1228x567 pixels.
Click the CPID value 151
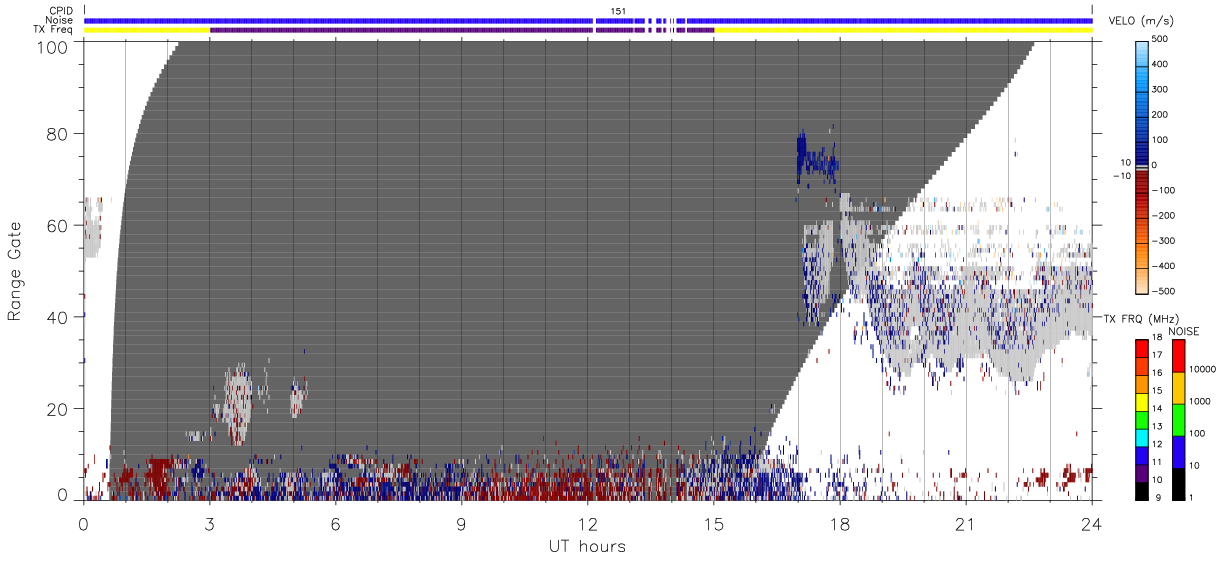[618, 11]
